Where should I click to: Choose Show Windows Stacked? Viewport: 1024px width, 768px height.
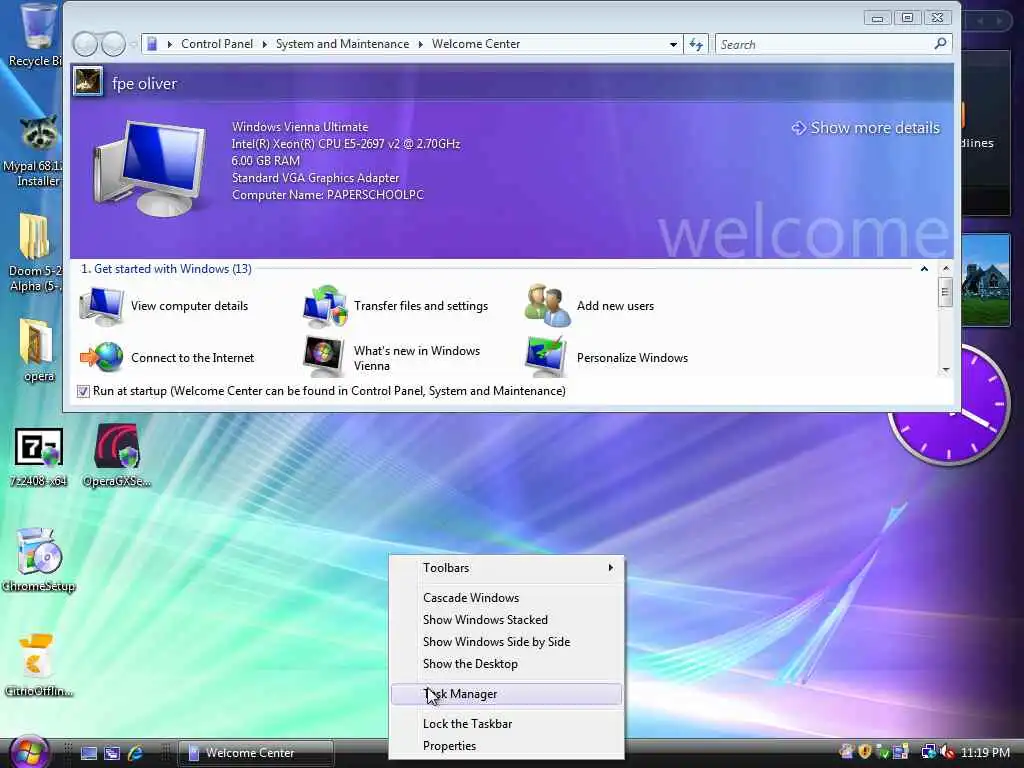[506, 620]
